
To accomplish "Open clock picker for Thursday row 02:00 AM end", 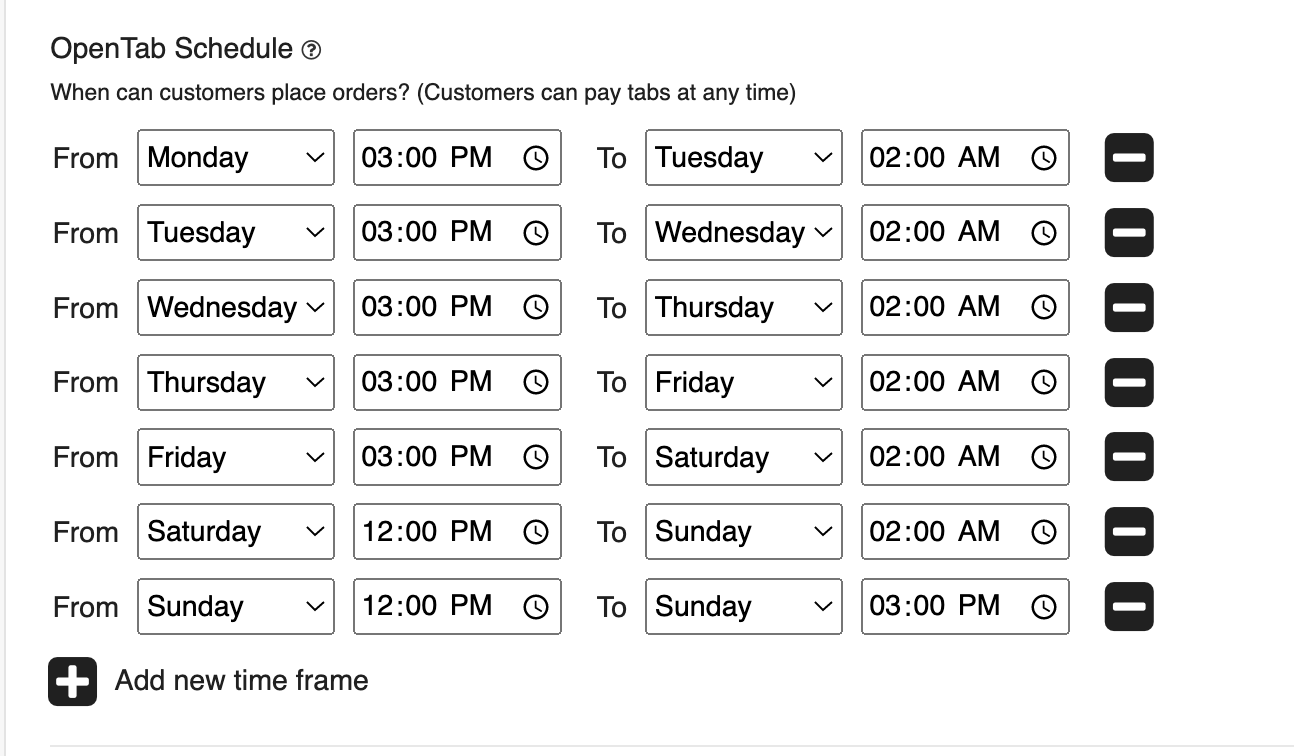I will [x=1044, y=382].
